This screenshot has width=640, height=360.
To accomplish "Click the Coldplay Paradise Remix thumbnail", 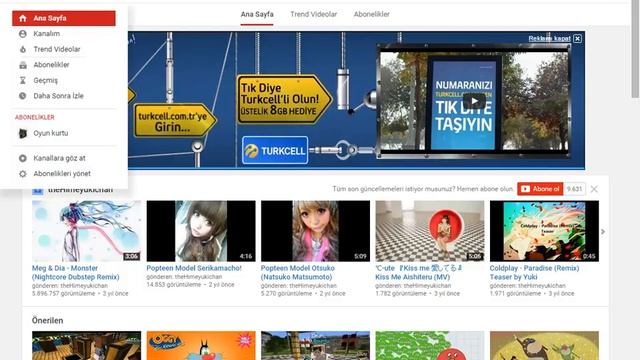I will (544, 231).
